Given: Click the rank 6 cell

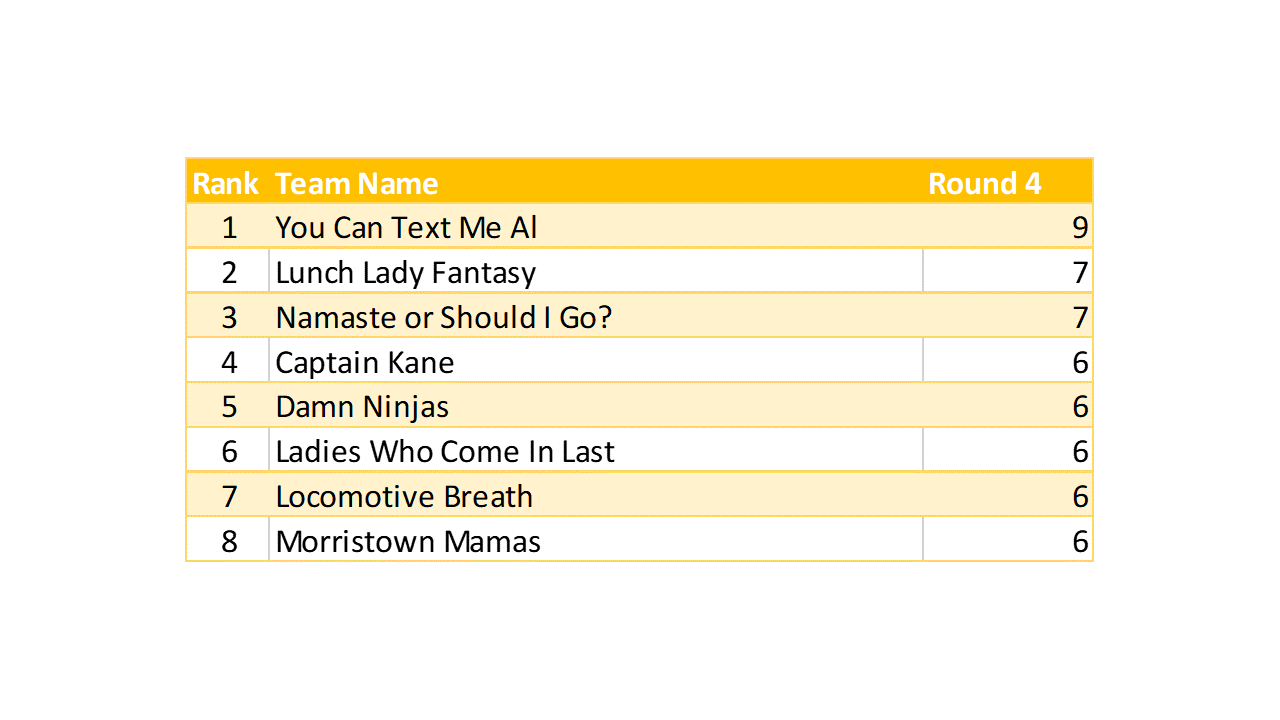Looking at the screenshot, I should [229, 452].
